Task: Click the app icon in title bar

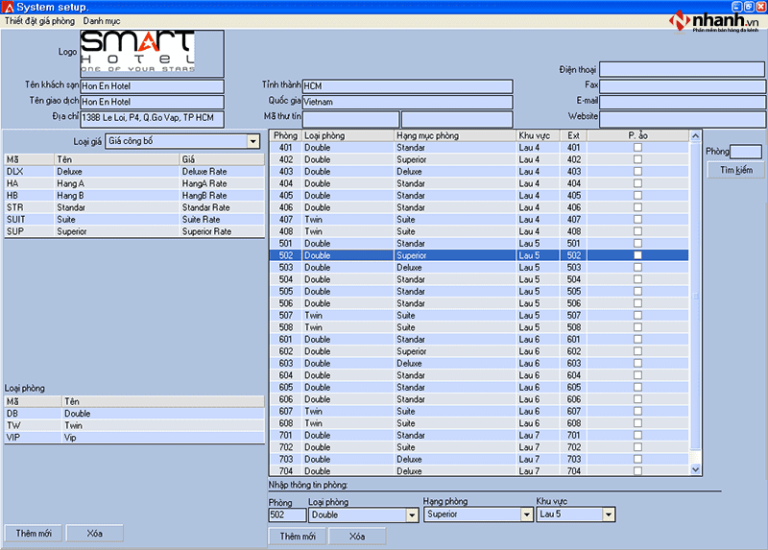Action: pos(8,7)
